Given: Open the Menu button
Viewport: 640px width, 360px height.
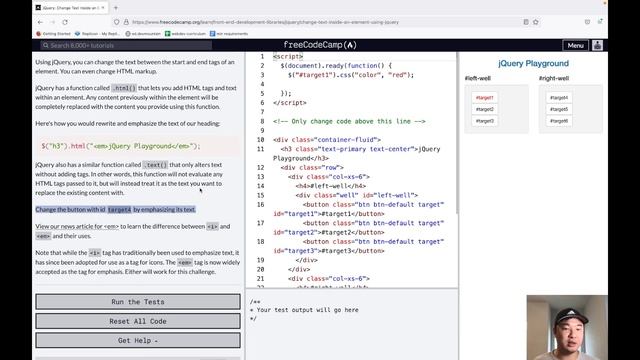Looking at the screenshot, I should [x=576, y=45].
